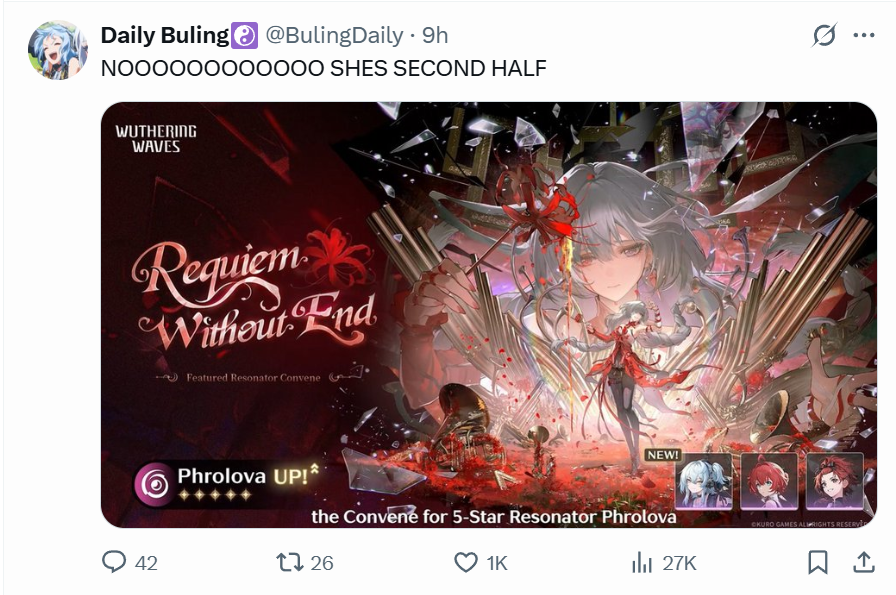Click the rightmost spiky-haired character portrait
This screenshot has height=595, width=896.
(x=834, y=481)
